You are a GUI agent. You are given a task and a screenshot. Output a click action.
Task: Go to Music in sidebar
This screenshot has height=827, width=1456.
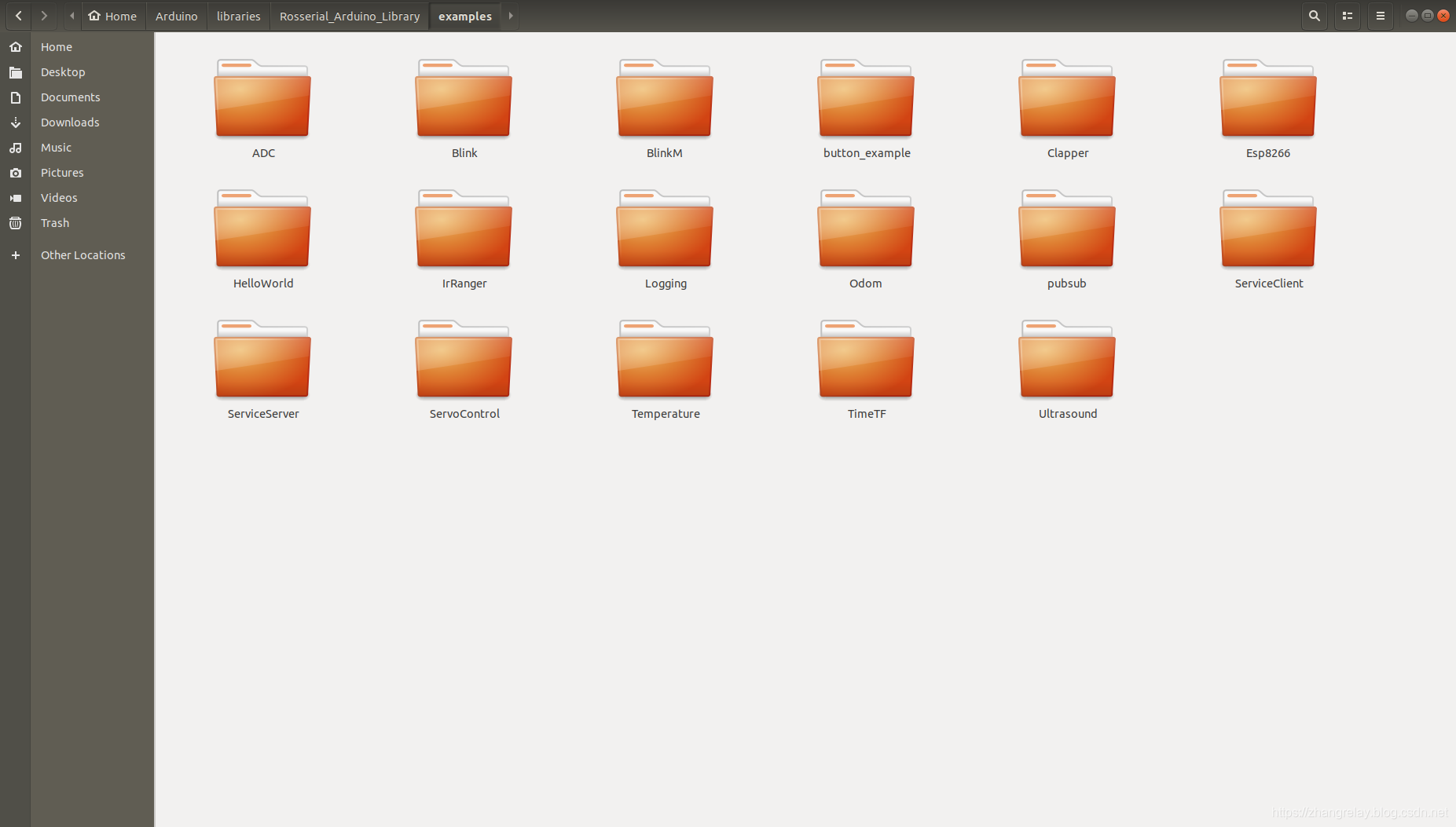tap(77, 148)
